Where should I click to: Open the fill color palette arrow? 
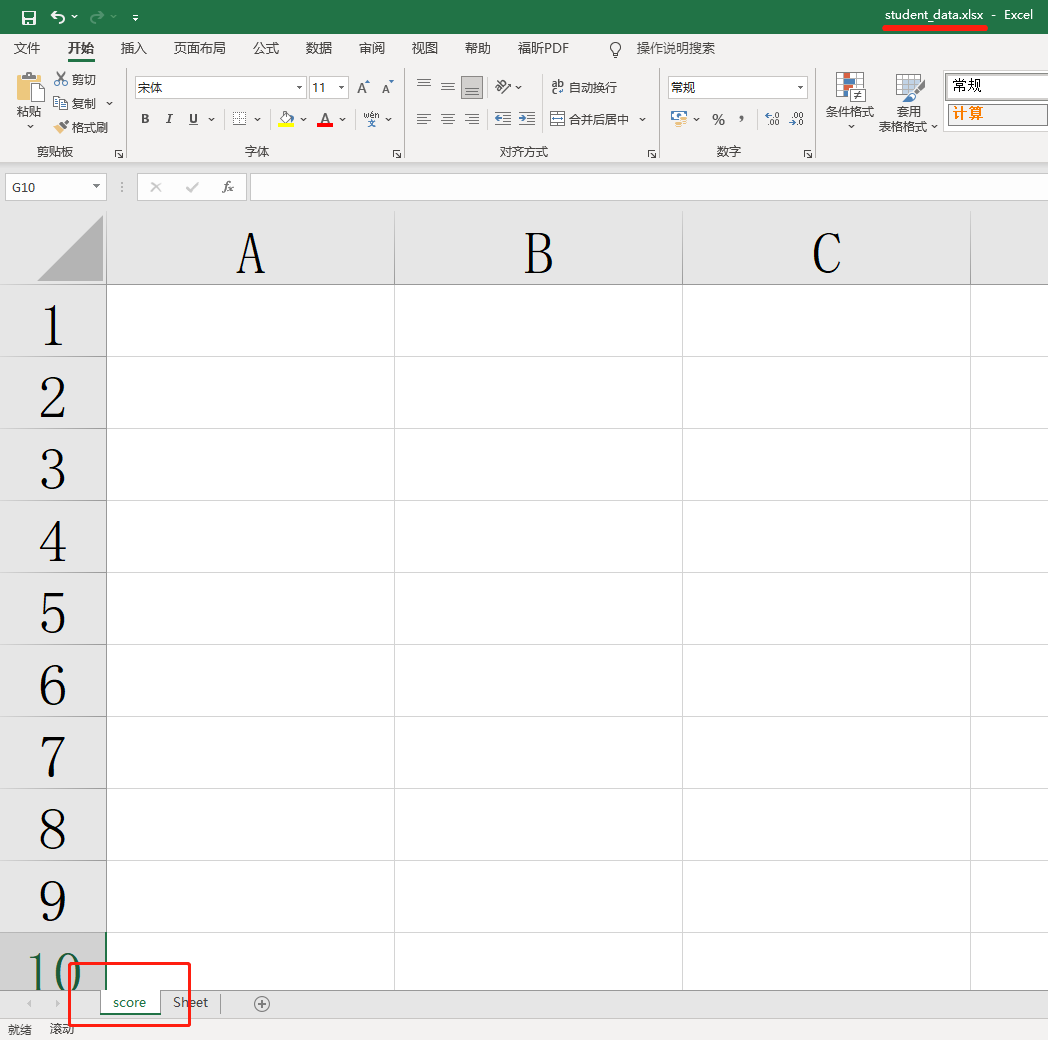303,120
